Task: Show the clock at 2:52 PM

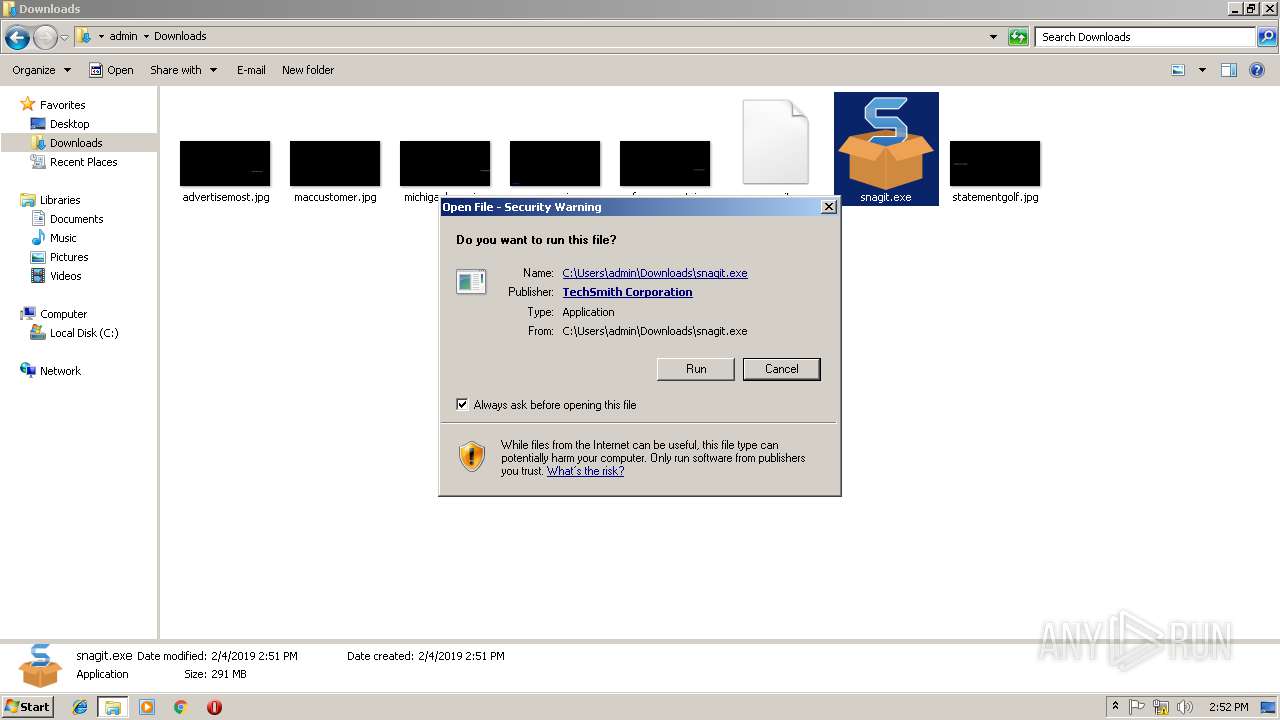Action: [x=1228, y=707]
